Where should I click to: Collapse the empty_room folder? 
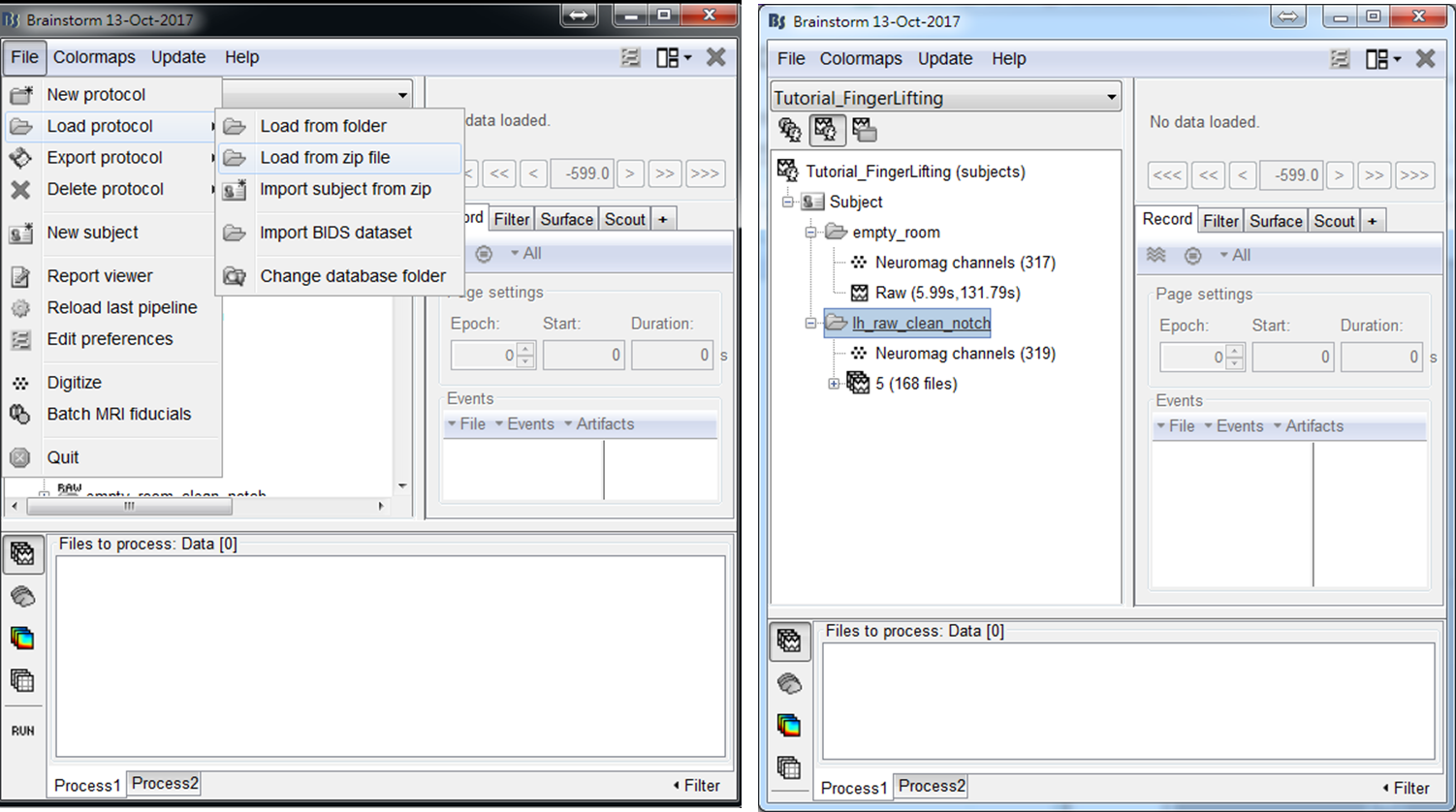811,233
